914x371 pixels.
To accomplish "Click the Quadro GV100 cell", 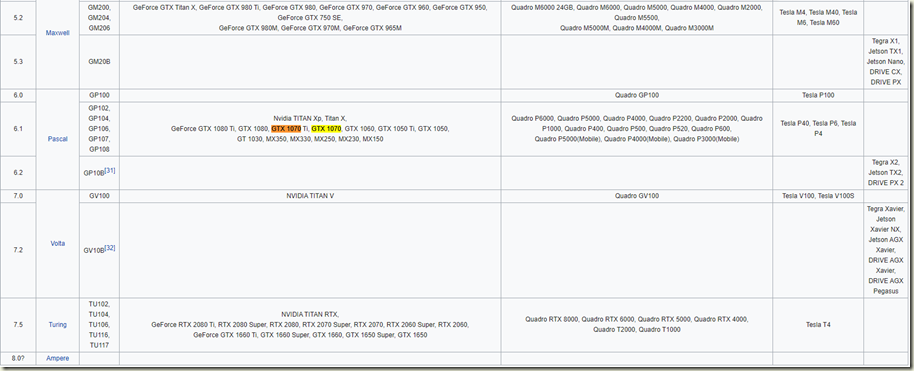I will click(x=637, y=196).
